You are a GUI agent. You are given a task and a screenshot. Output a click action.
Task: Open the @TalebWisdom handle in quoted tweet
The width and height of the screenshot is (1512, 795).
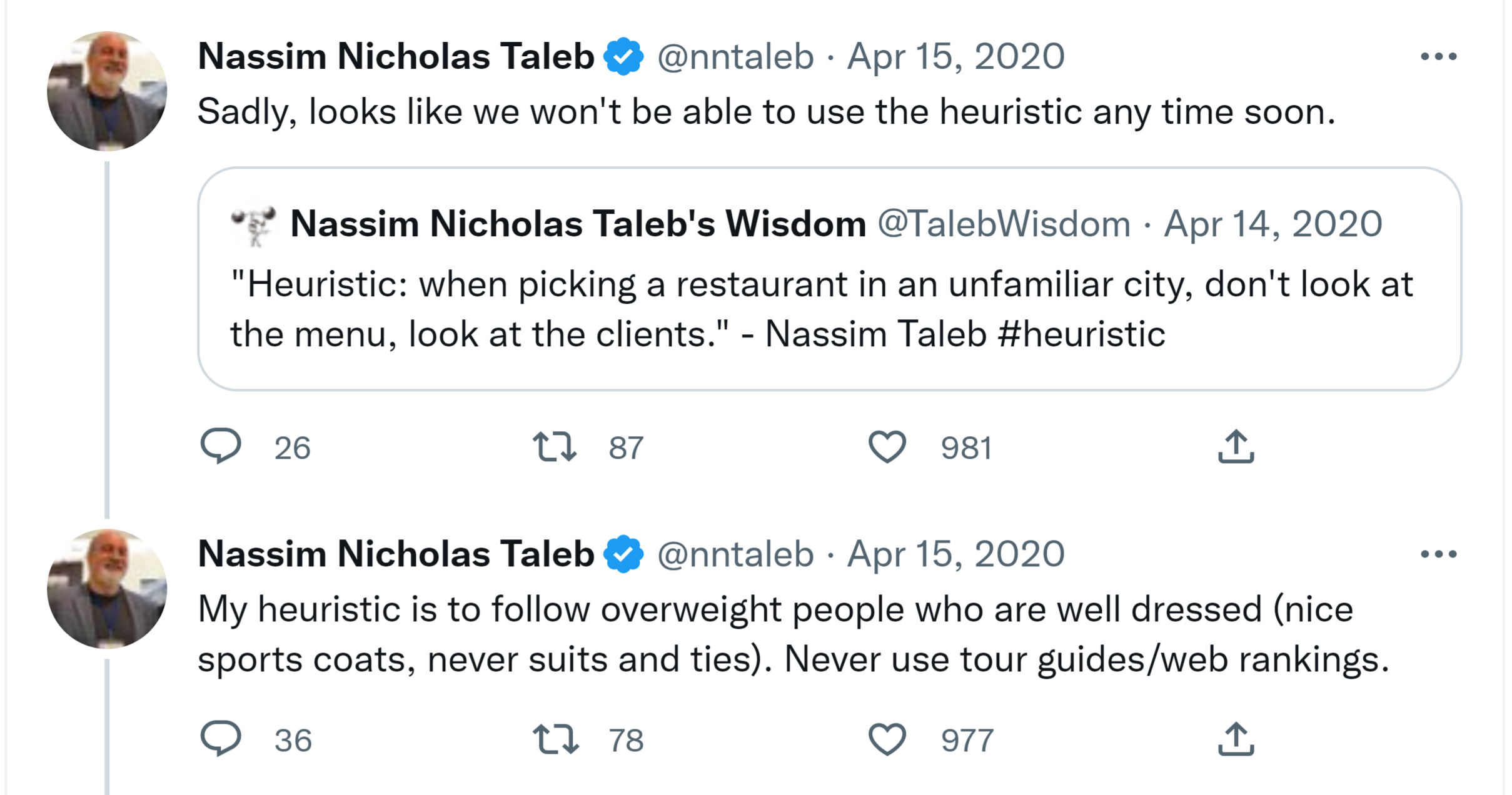tap(1004, 224)
